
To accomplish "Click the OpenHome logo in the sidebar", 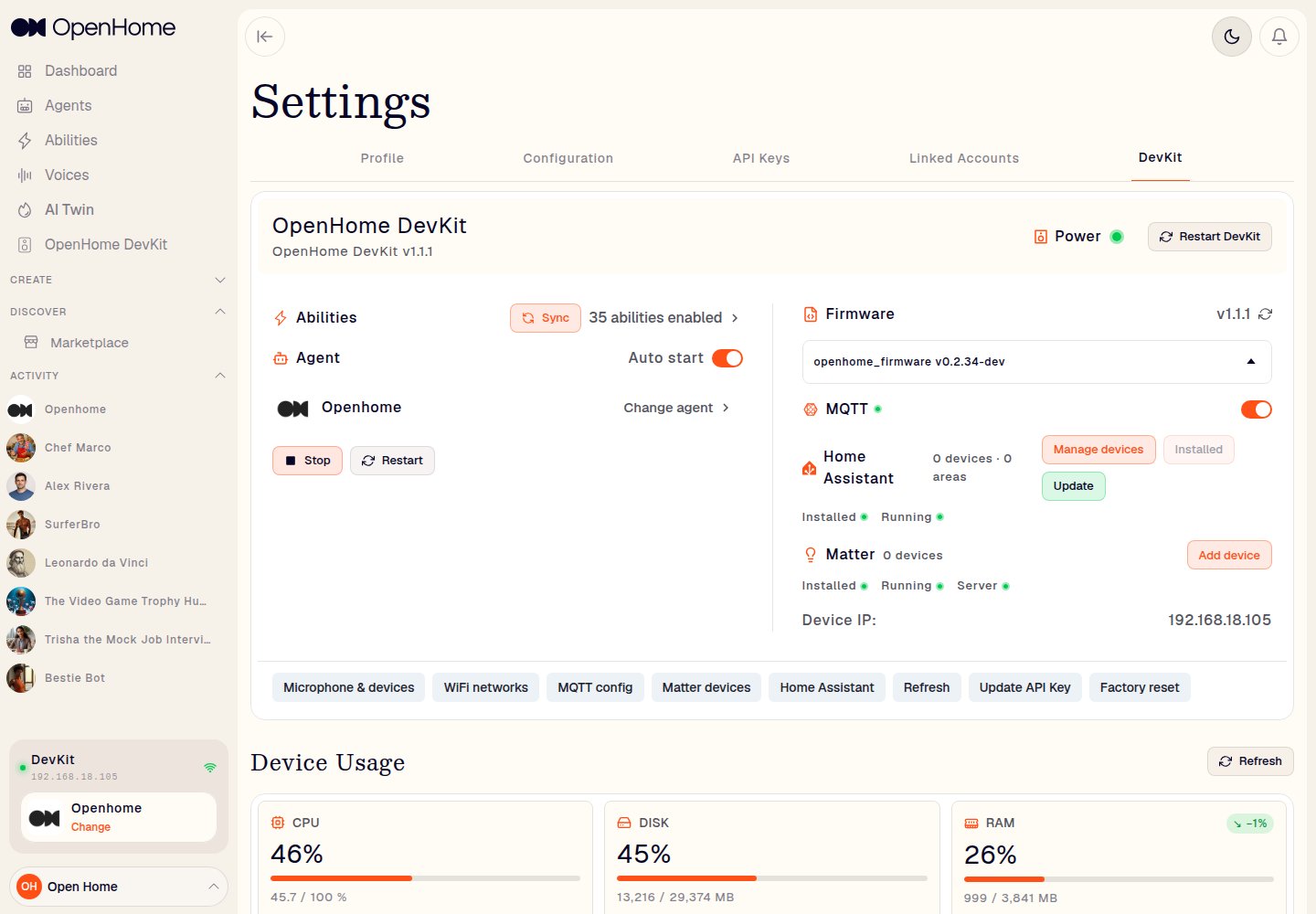I will click(93, 27).
